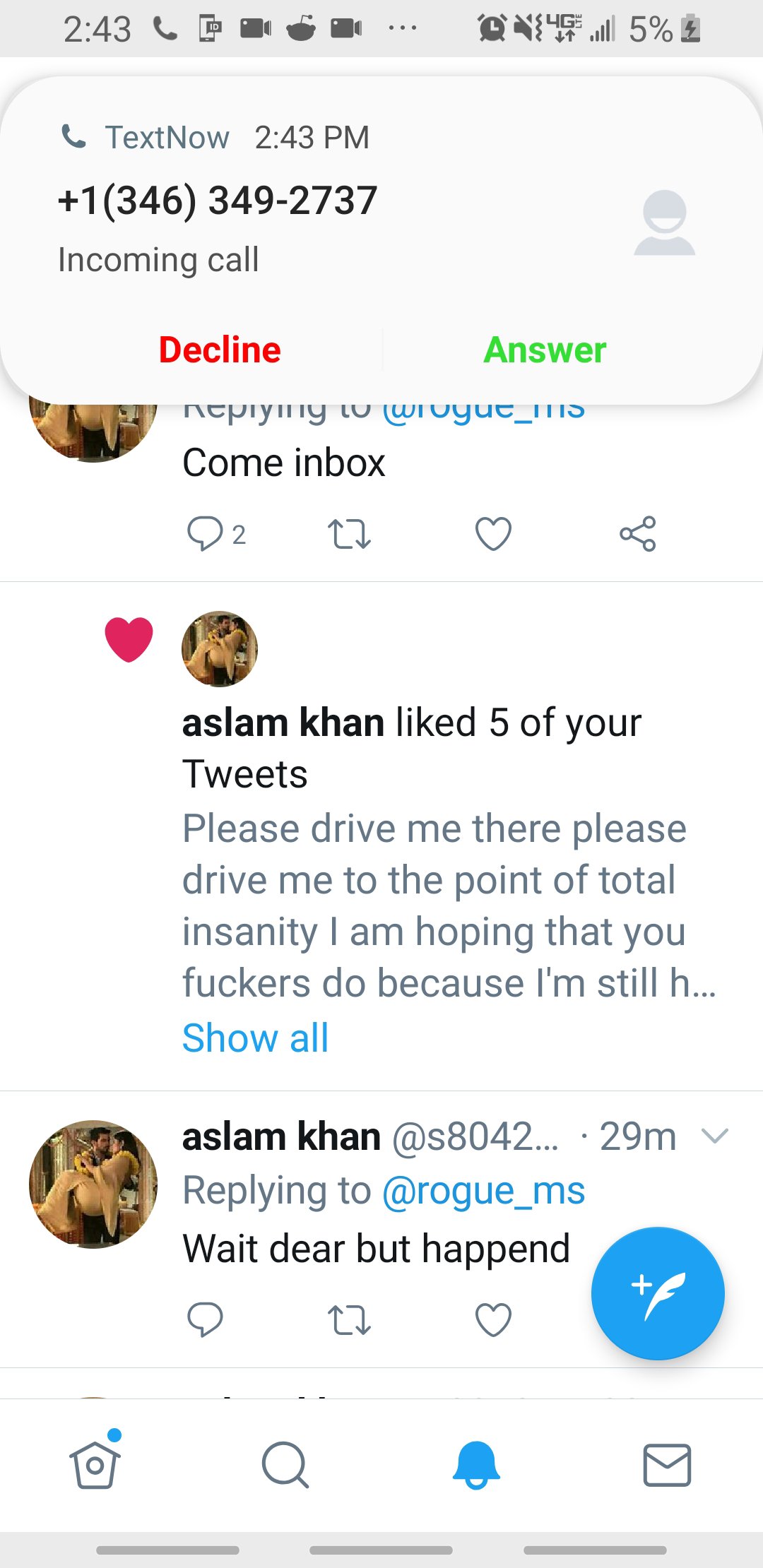Retweet the "Come inbox" tweet
763x1568 pixels.
[x=349, y=534]
